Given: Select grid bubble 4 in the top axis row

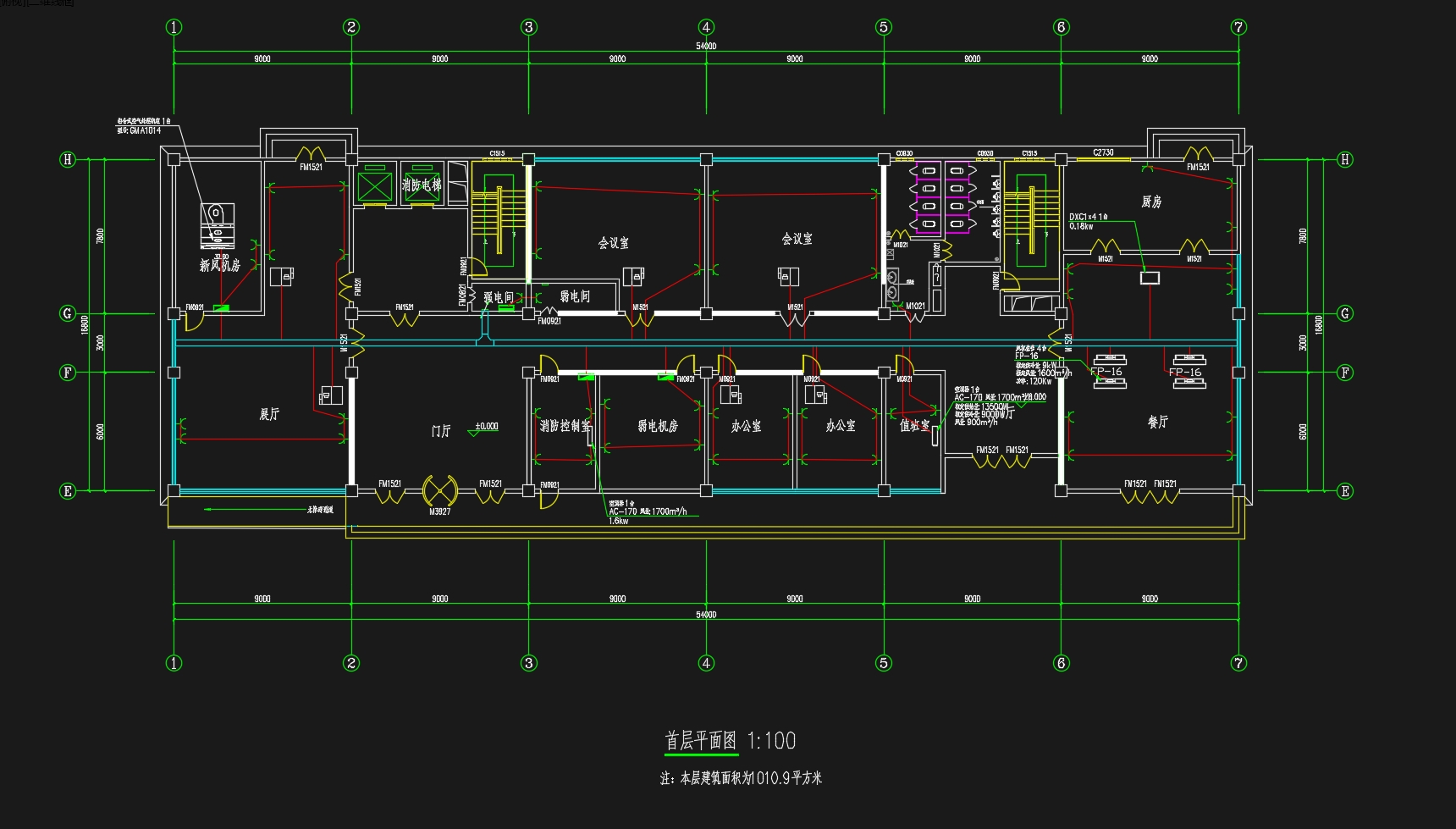Looking at the screenshot, I should [706, 27].
